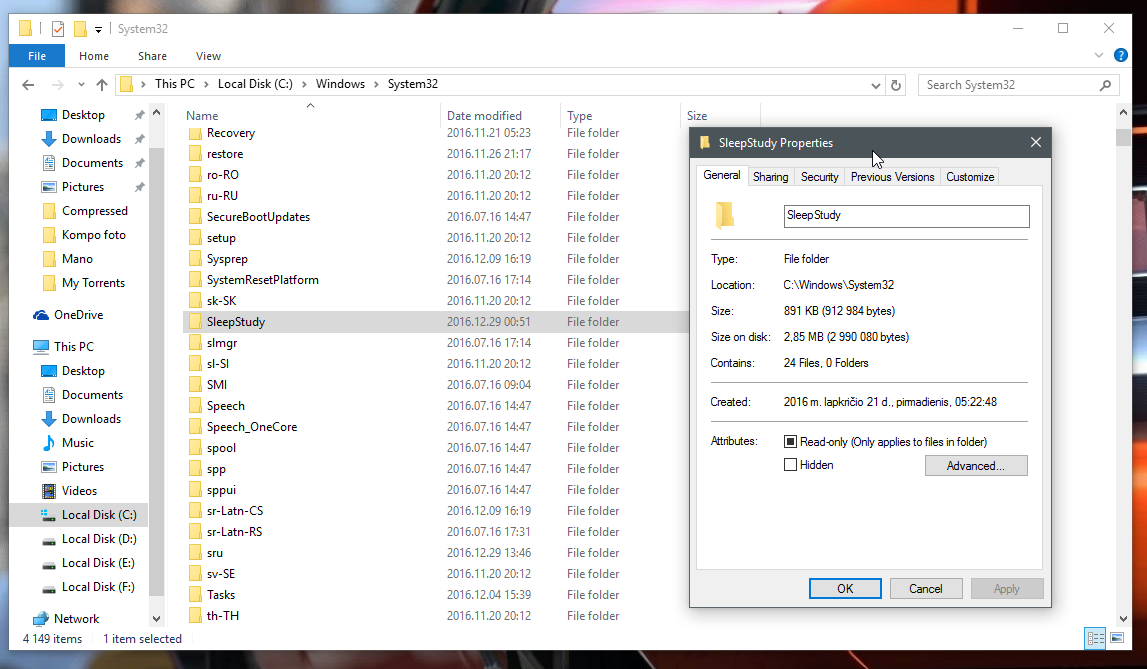Switch to the Sharing properties tab
Viewport: 1147px width, 669px height.
pos(770,177)
